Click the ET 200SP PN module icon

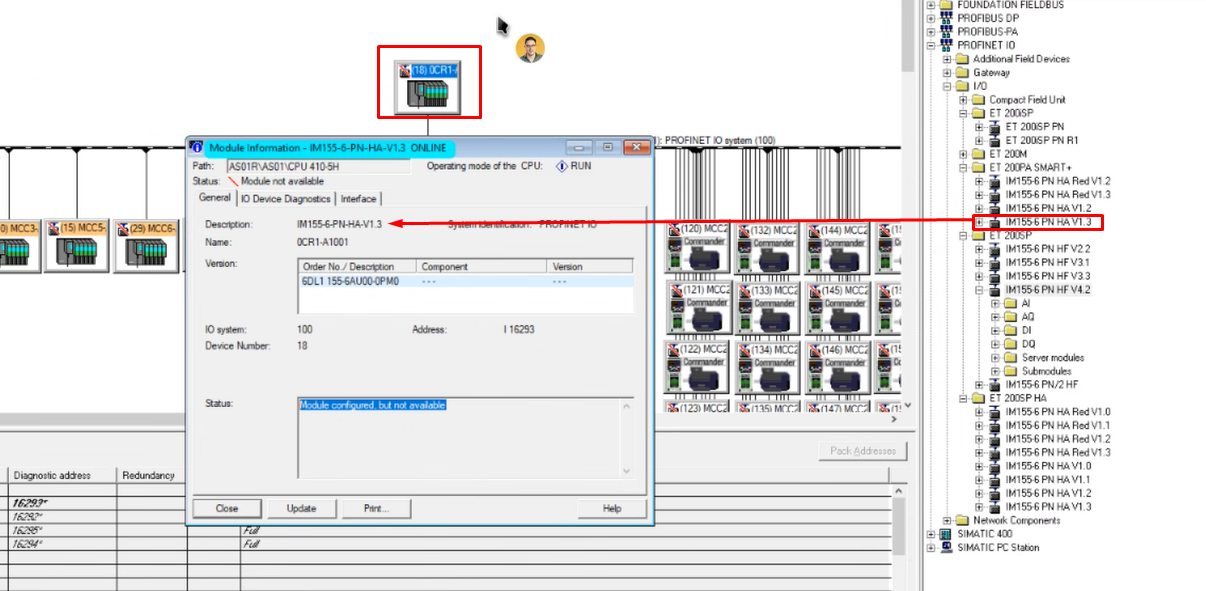[x=995, y=127]
